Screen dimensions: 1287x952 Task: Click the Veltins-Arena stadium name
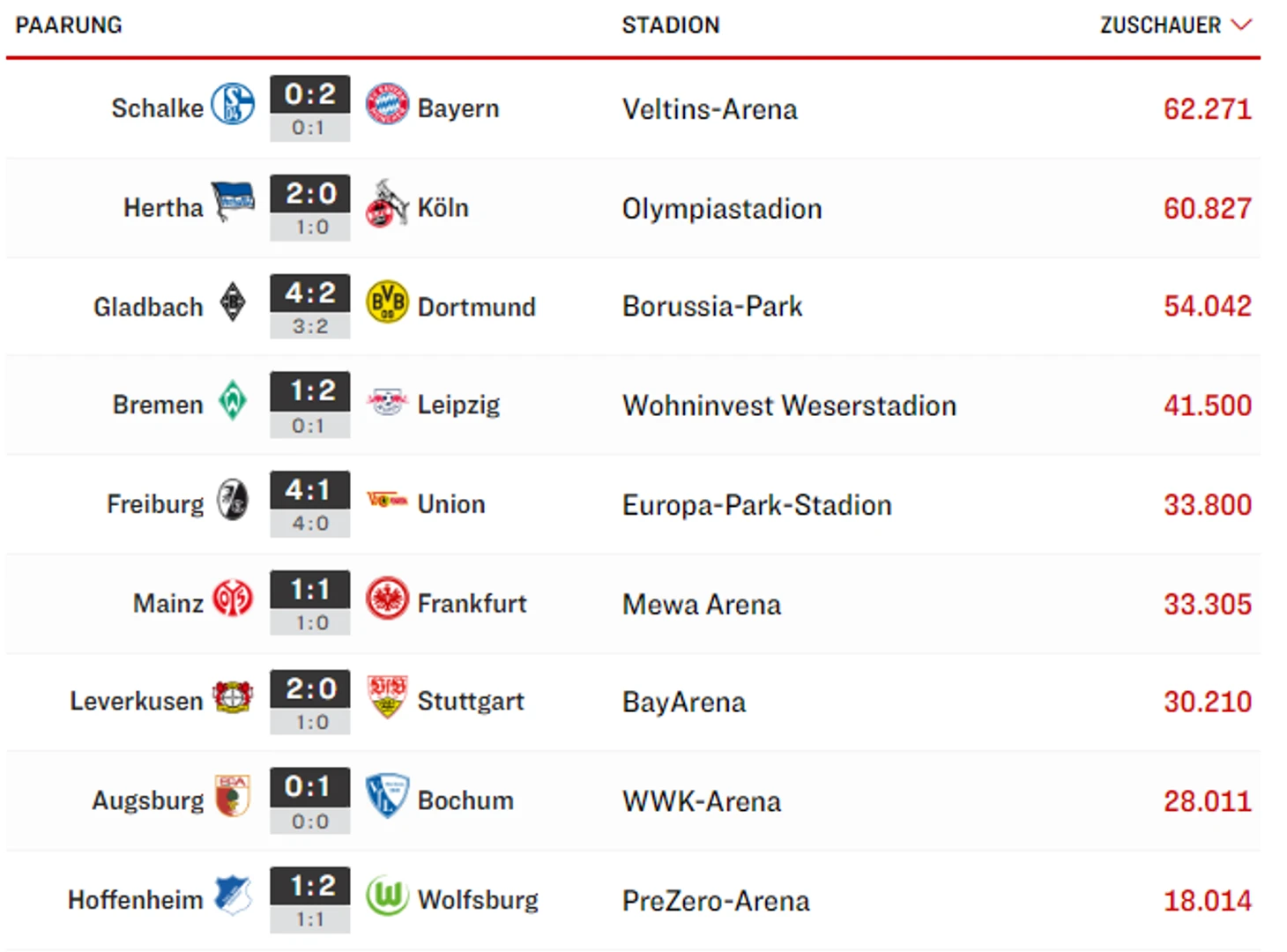point(710,109)
